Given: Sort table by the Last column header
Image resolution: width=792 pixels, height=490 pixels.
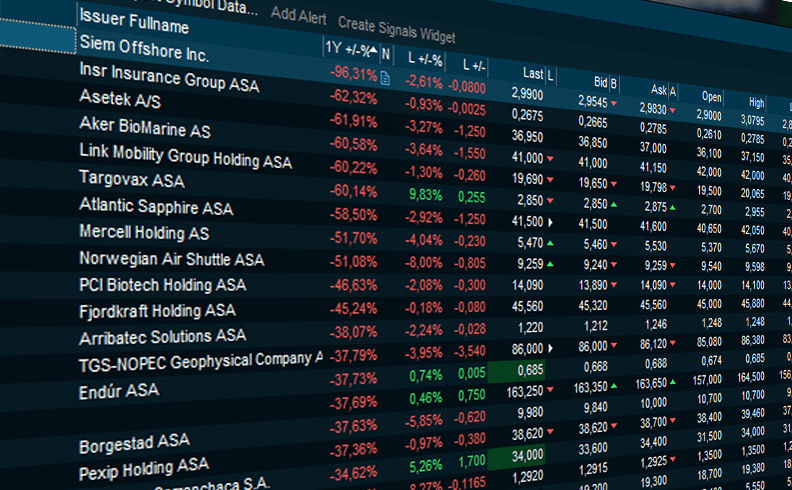Looking at the screenshot, I should [533, 73].
